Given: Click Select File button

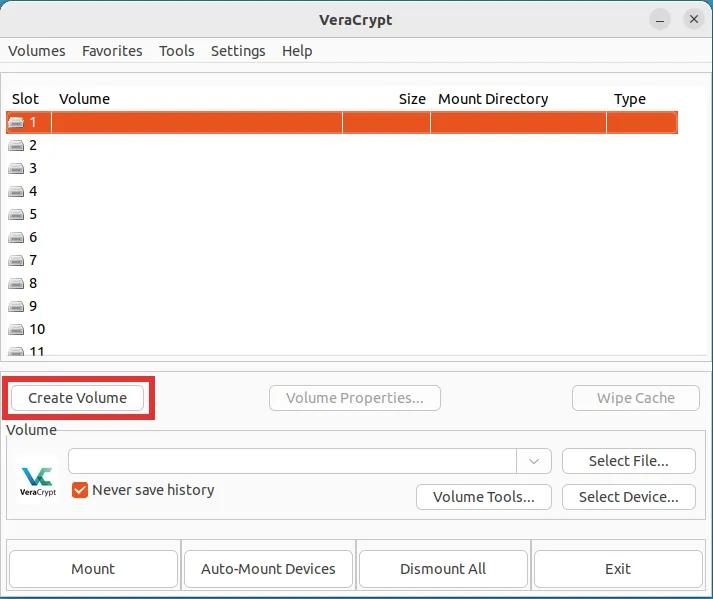Looking at the screenshot, I should coord(628,461).
